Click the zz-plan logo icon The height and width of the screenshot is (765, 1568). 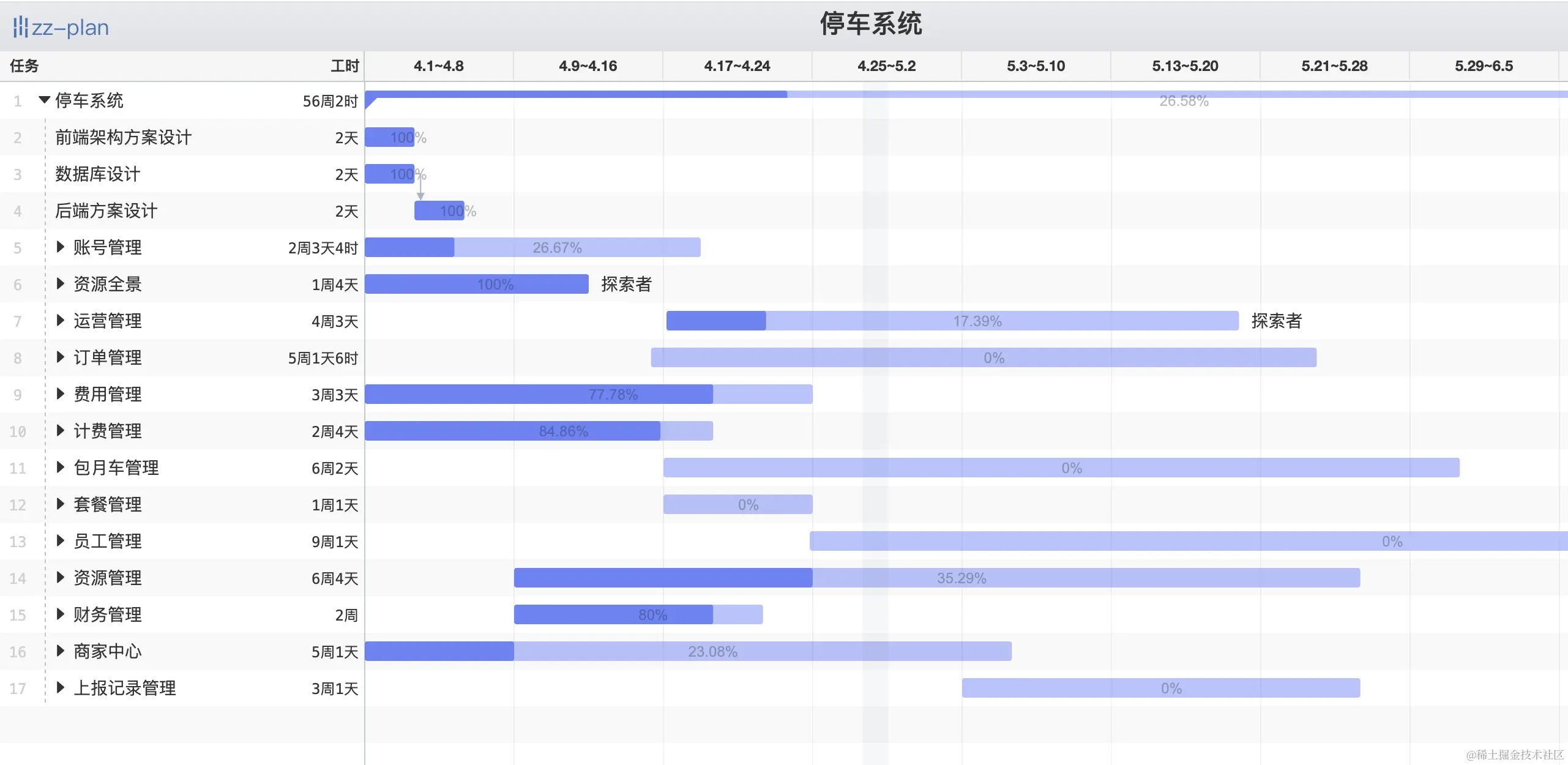(x=20, y=27)
